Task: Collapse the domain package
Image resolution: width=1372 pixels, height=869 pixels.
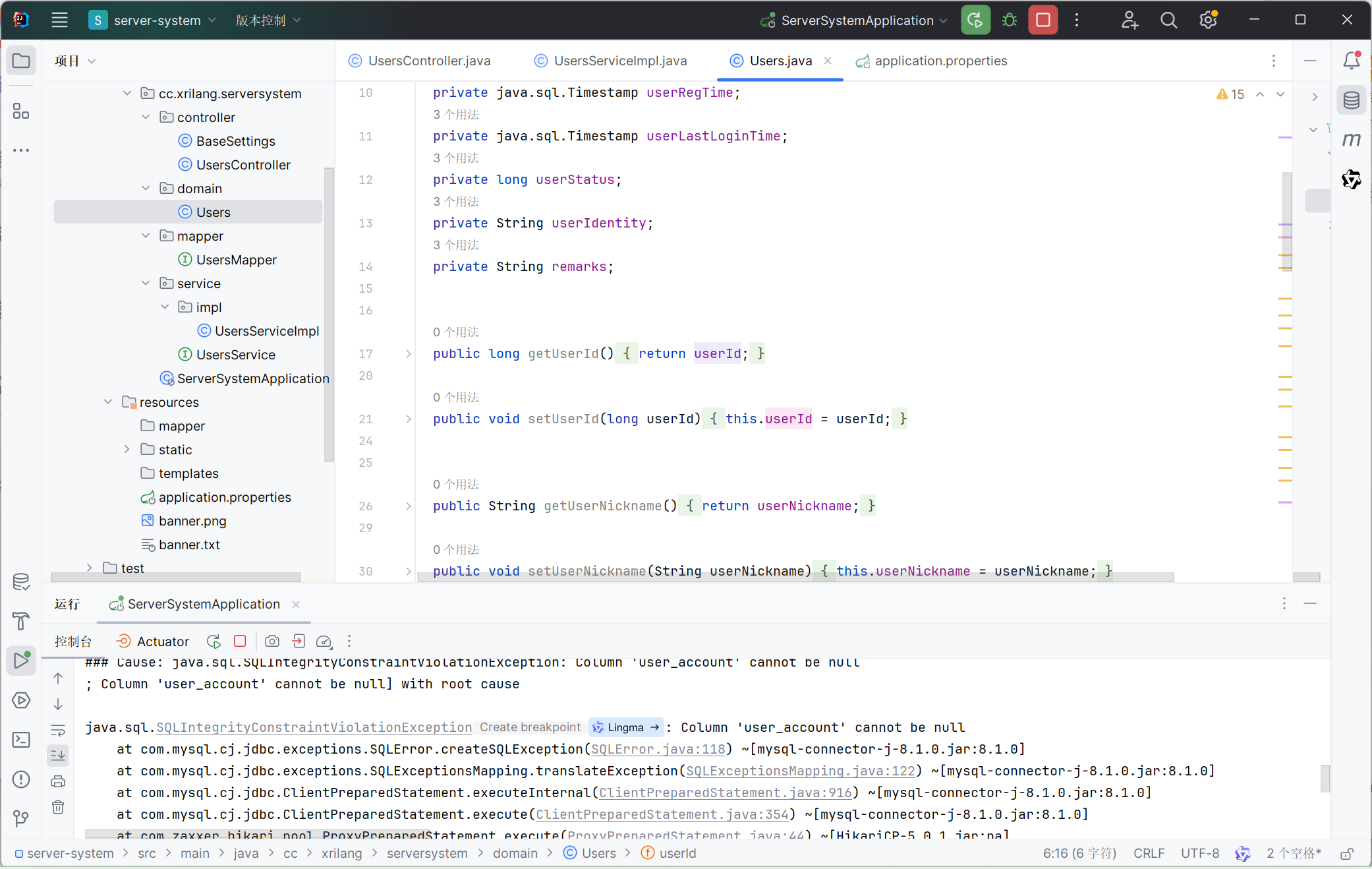Action: point(146,189)
